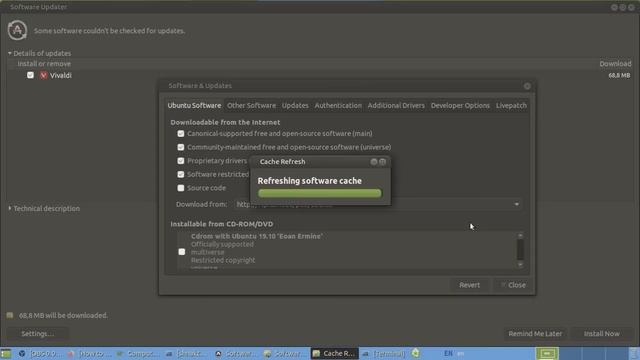Close the Software & Updates dialog with X
This screenshot has width=640, height=360.
pos(527,86)
